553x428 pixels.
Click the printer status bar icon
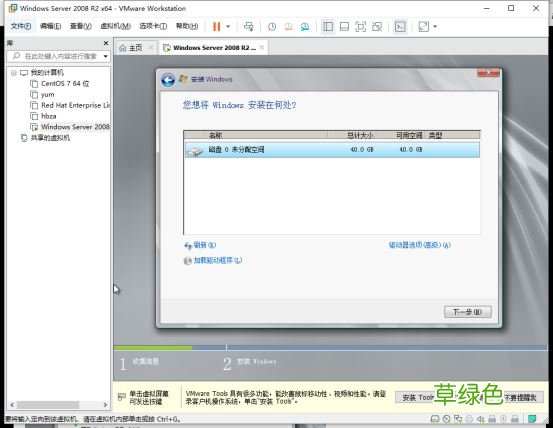click(x=469, y=419)
